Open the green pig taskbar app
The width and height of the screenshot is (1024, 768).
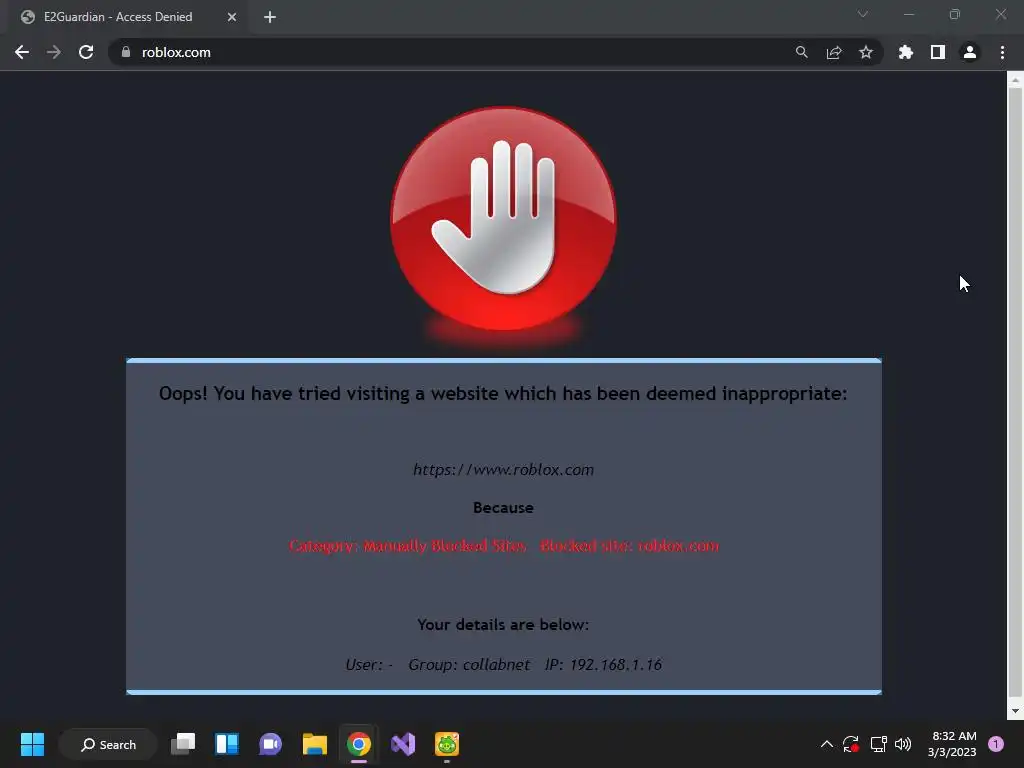[x=447, y=744]
